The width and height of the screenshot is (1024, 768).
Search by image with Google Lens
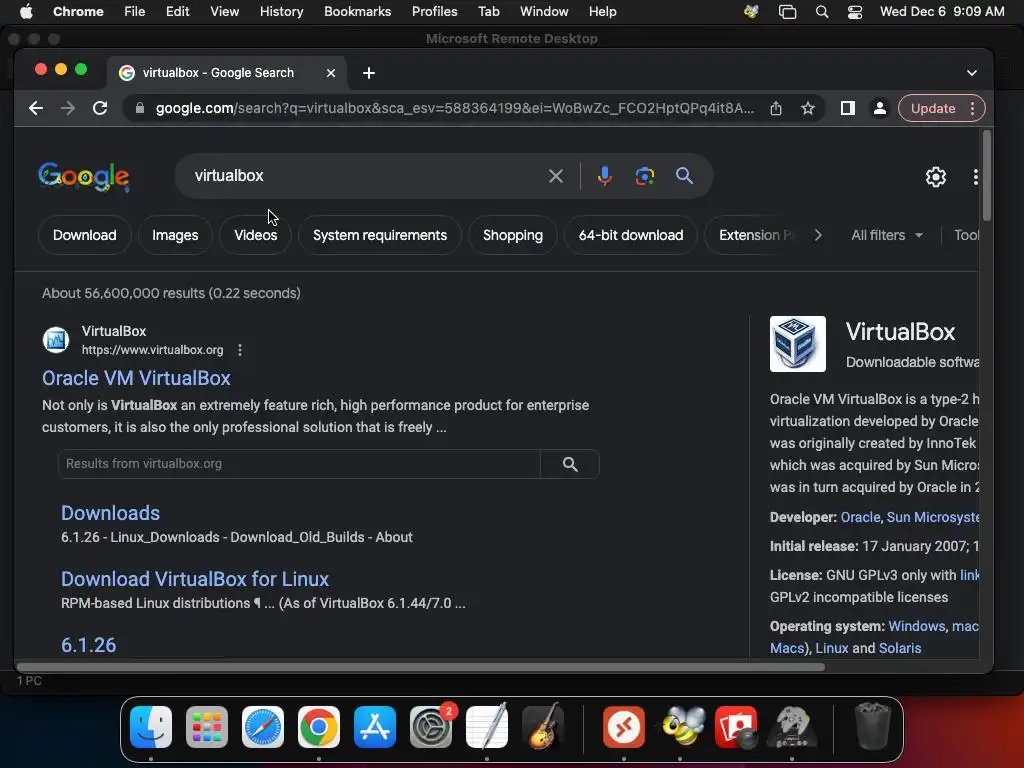click(645, 176)
